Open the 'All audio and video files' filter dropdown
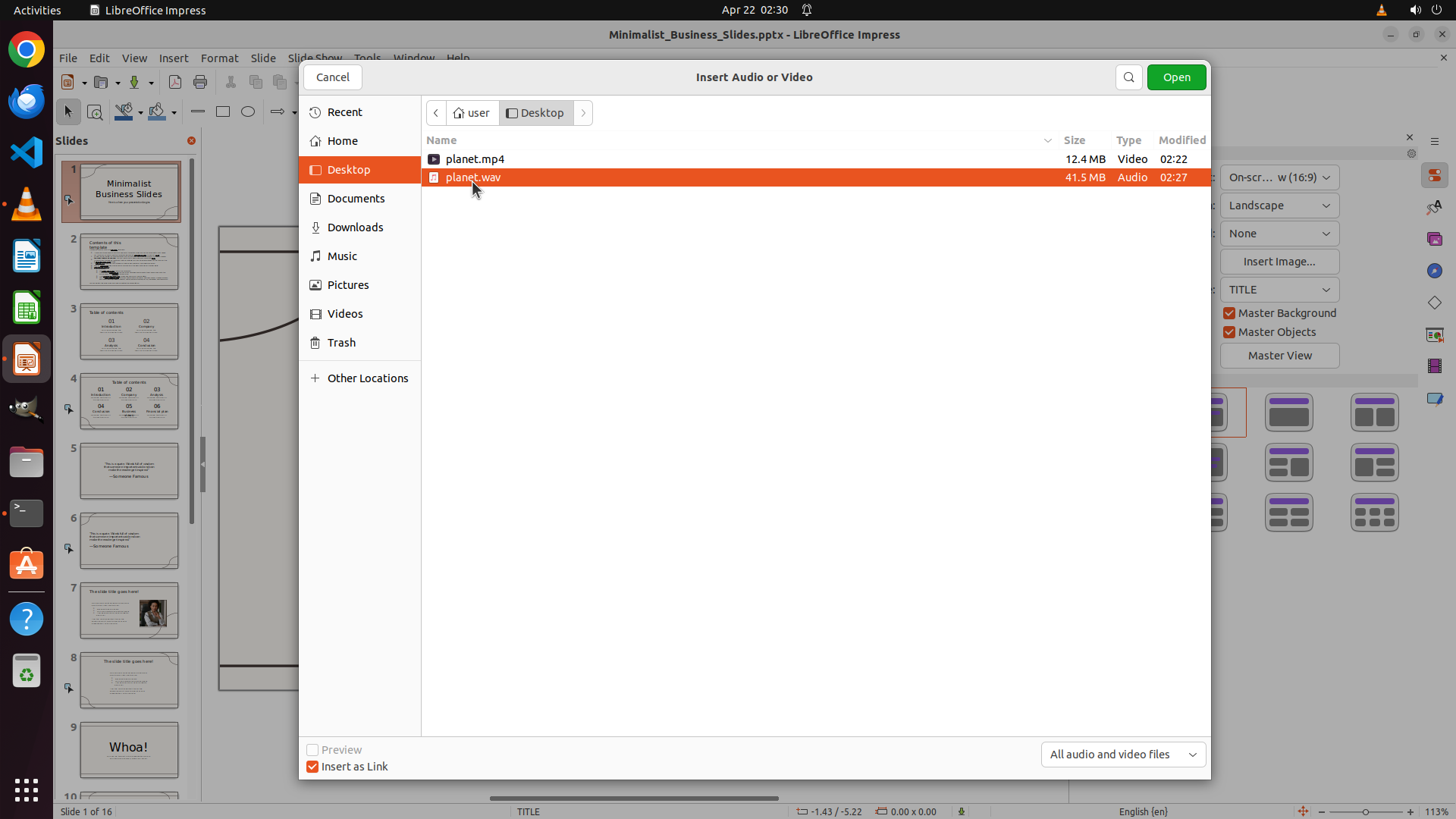Image resolution: width=1456 pixels, height=819 pixels. (1123, 755)
